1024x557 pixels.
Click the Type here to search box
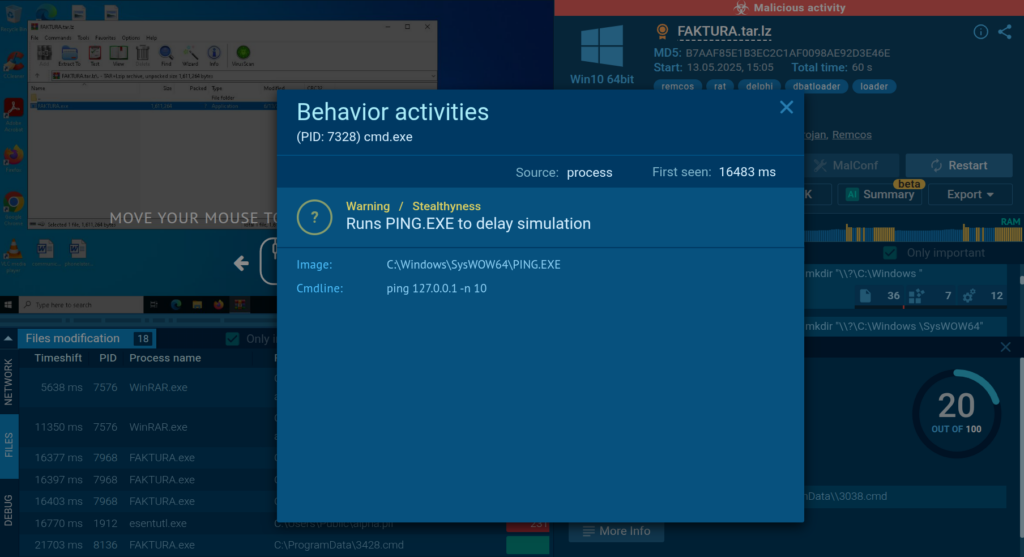point(81,305)
